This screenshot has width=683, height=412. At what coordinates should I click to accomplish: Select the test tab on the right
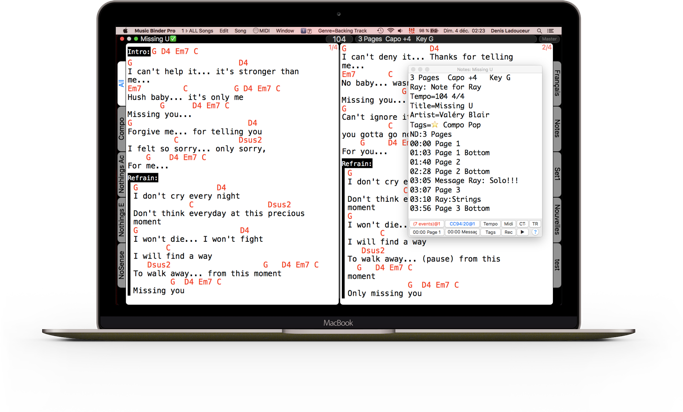[557, 265]
